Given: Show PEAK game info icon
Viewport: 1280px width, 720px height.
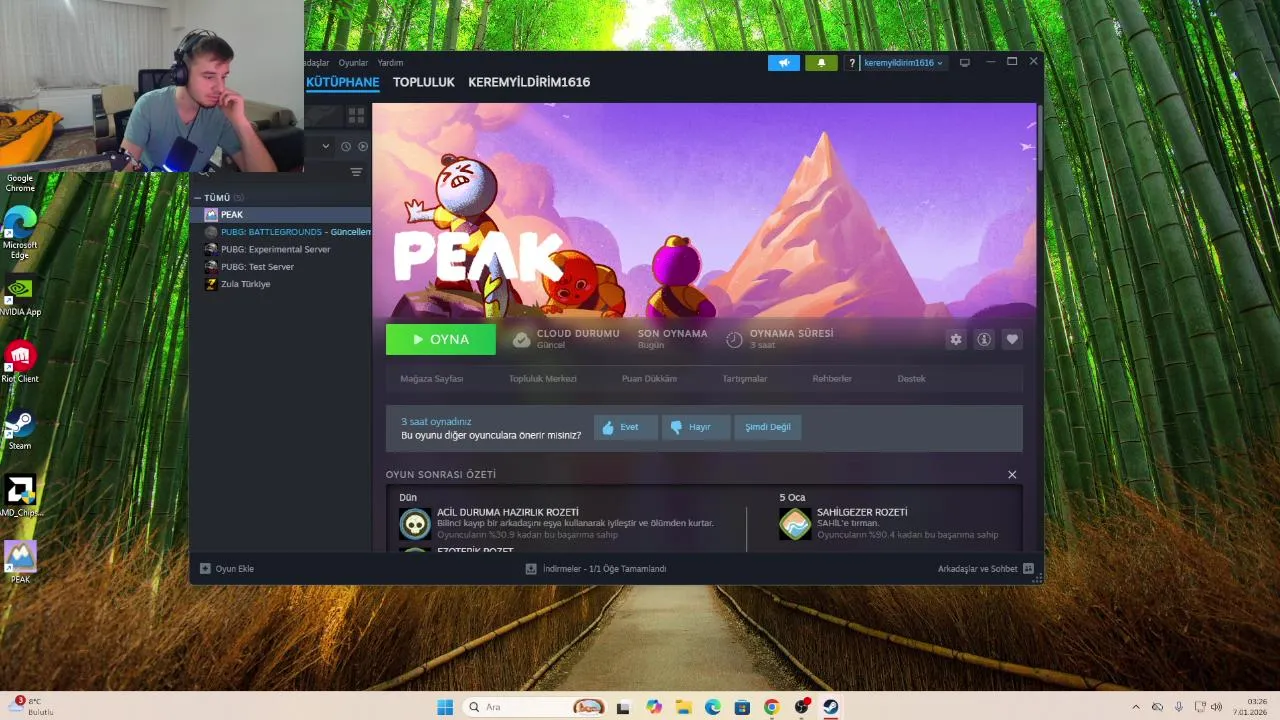Looking at the screenshot, I should (984, 340).
